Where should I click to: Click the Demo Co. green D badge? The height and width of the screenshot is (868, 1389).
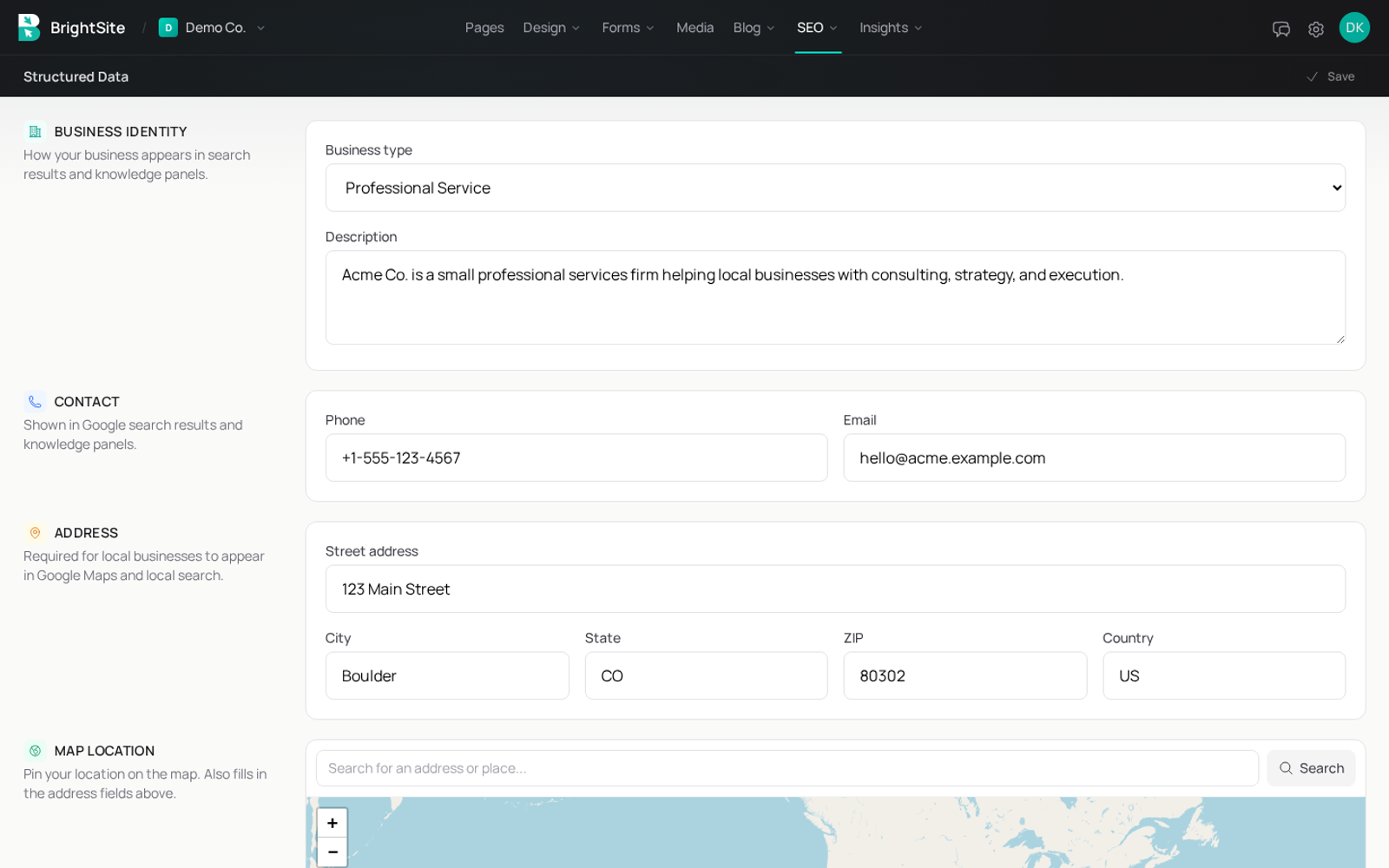click(168, 28)
